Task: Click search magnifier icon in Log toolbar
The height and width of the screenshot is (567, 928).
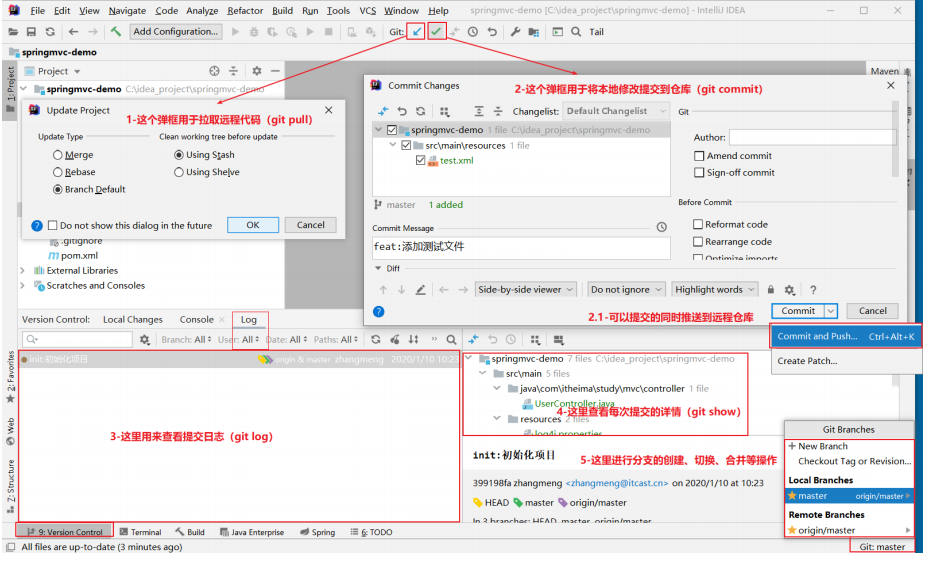Action: click(451, 340)
